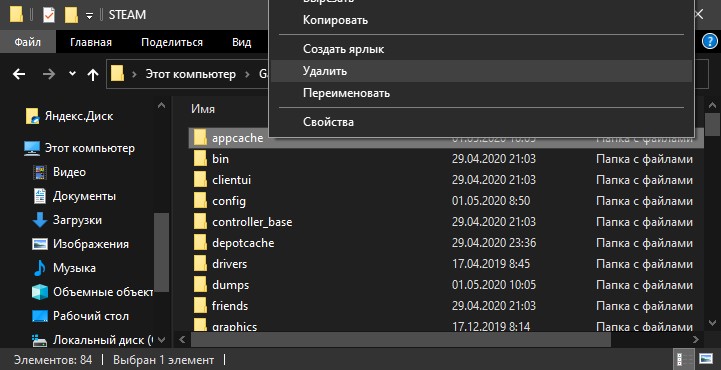Open Документы in the navigation pane
Image resolution: width=721 pixels, height=370 pixels.
[x=84, y=196]
